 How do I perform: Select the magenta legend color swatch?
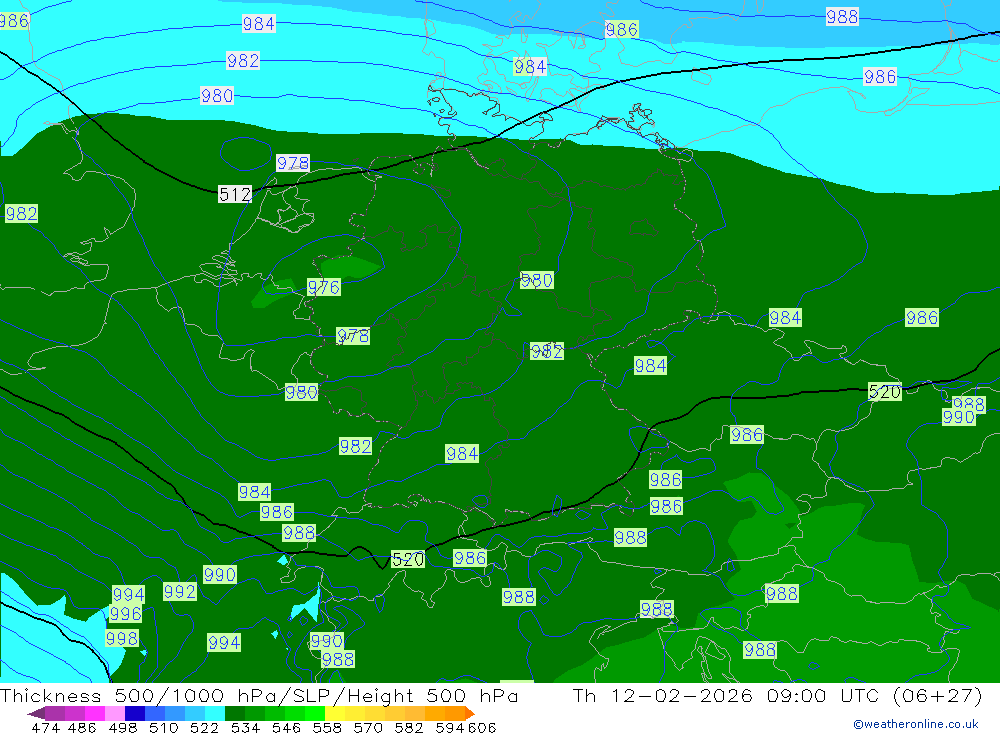pos(94,713)
